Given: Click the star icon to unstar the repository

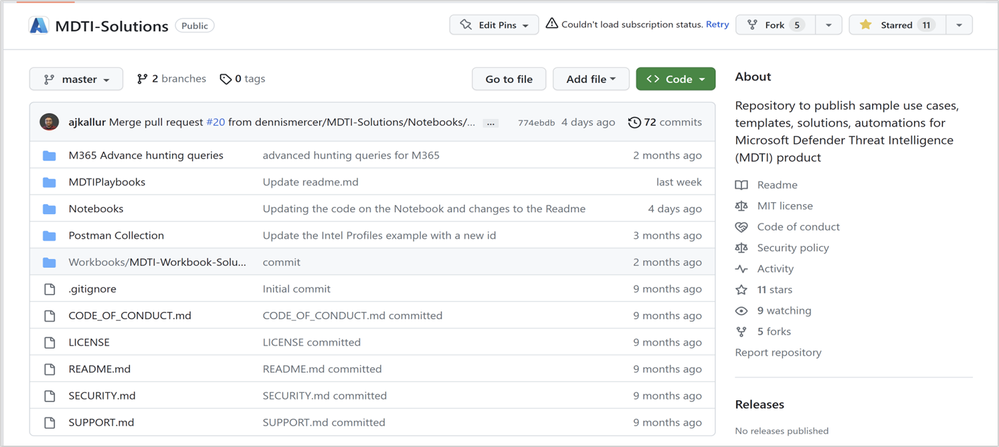Looking at the screenshot, I should tap(866, 25).
